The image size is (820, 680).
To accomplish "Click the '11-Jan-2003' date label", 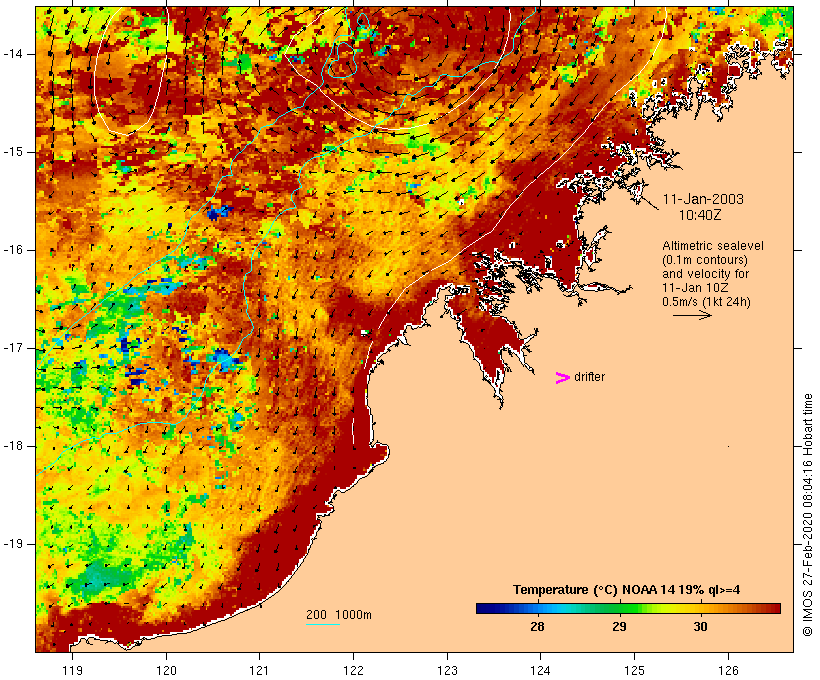I will pos(703,199).
